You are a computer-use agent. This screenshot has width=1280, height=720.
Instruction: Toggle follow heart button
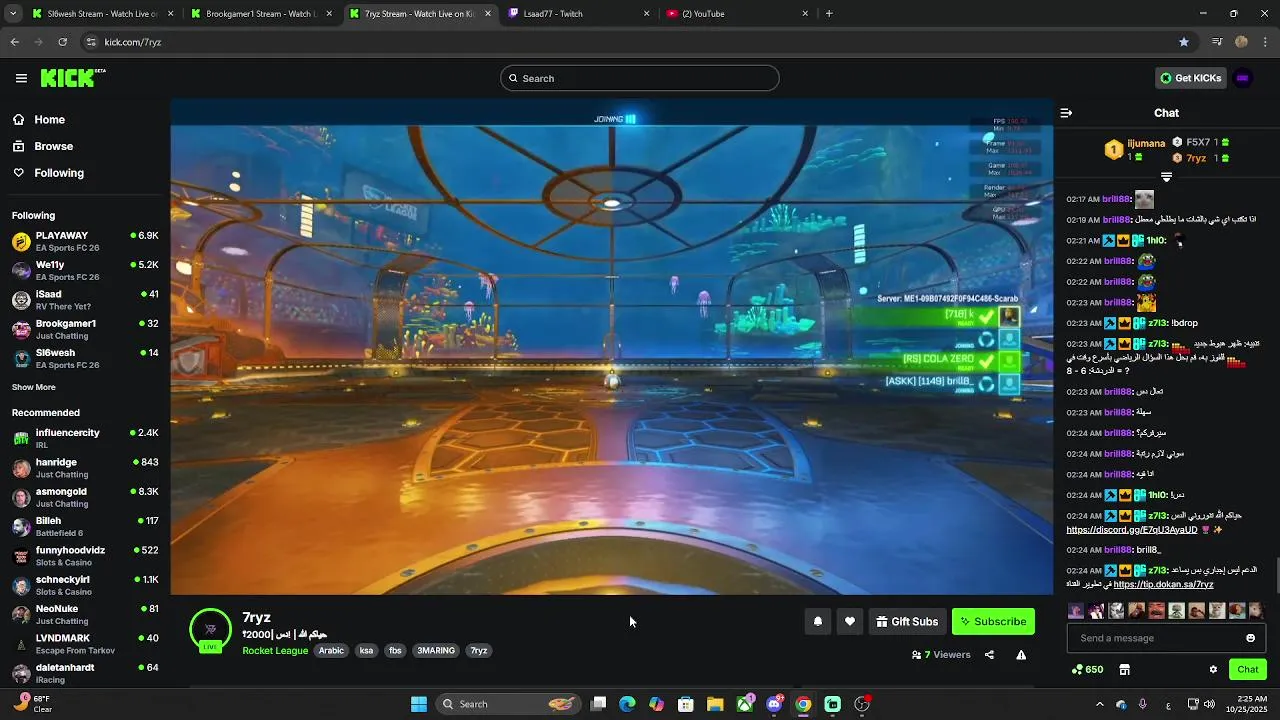tap(849, 621)
